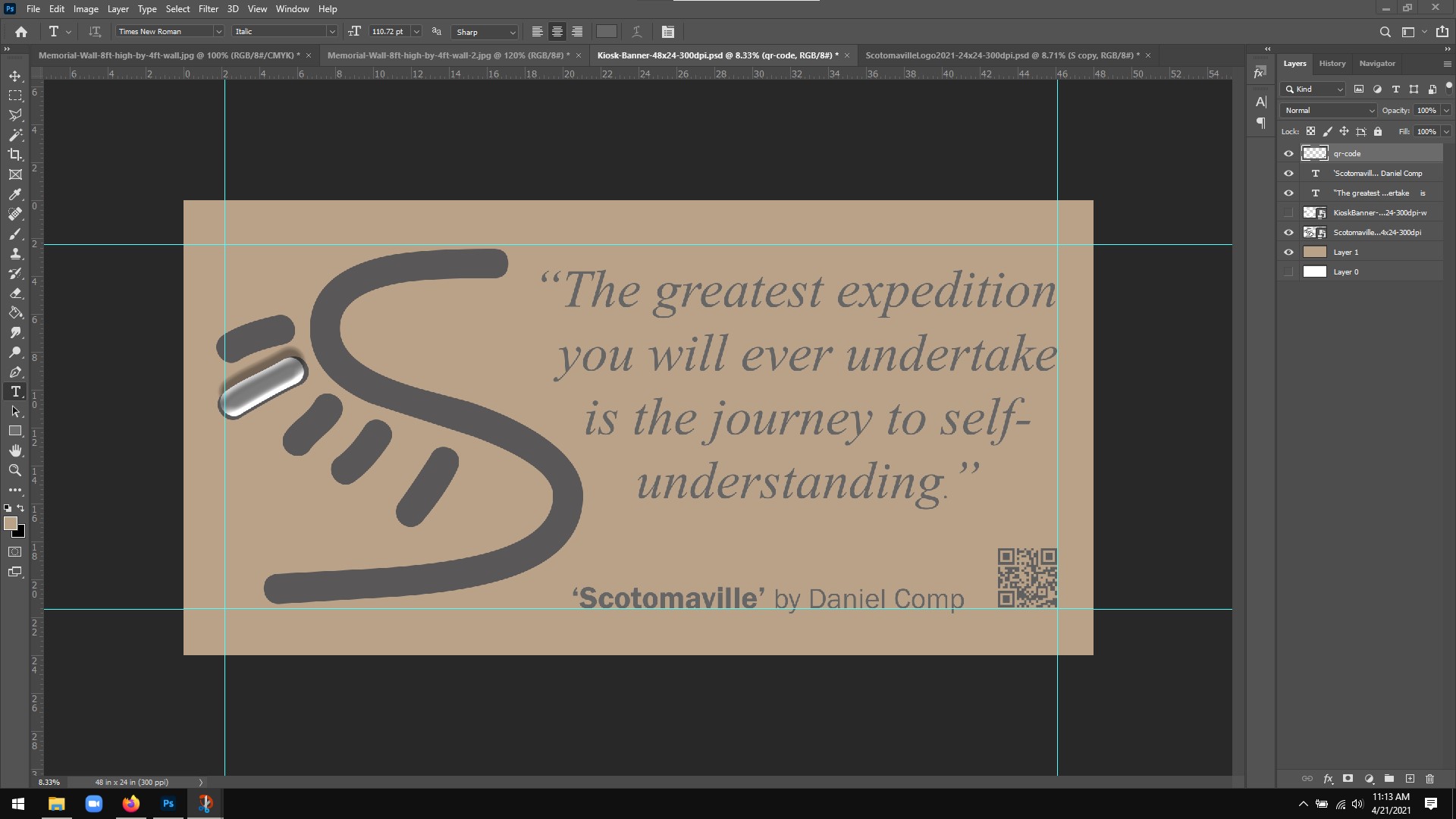Open the Filter menu
Screen dimensions: 1456x819
coord(208,9)
